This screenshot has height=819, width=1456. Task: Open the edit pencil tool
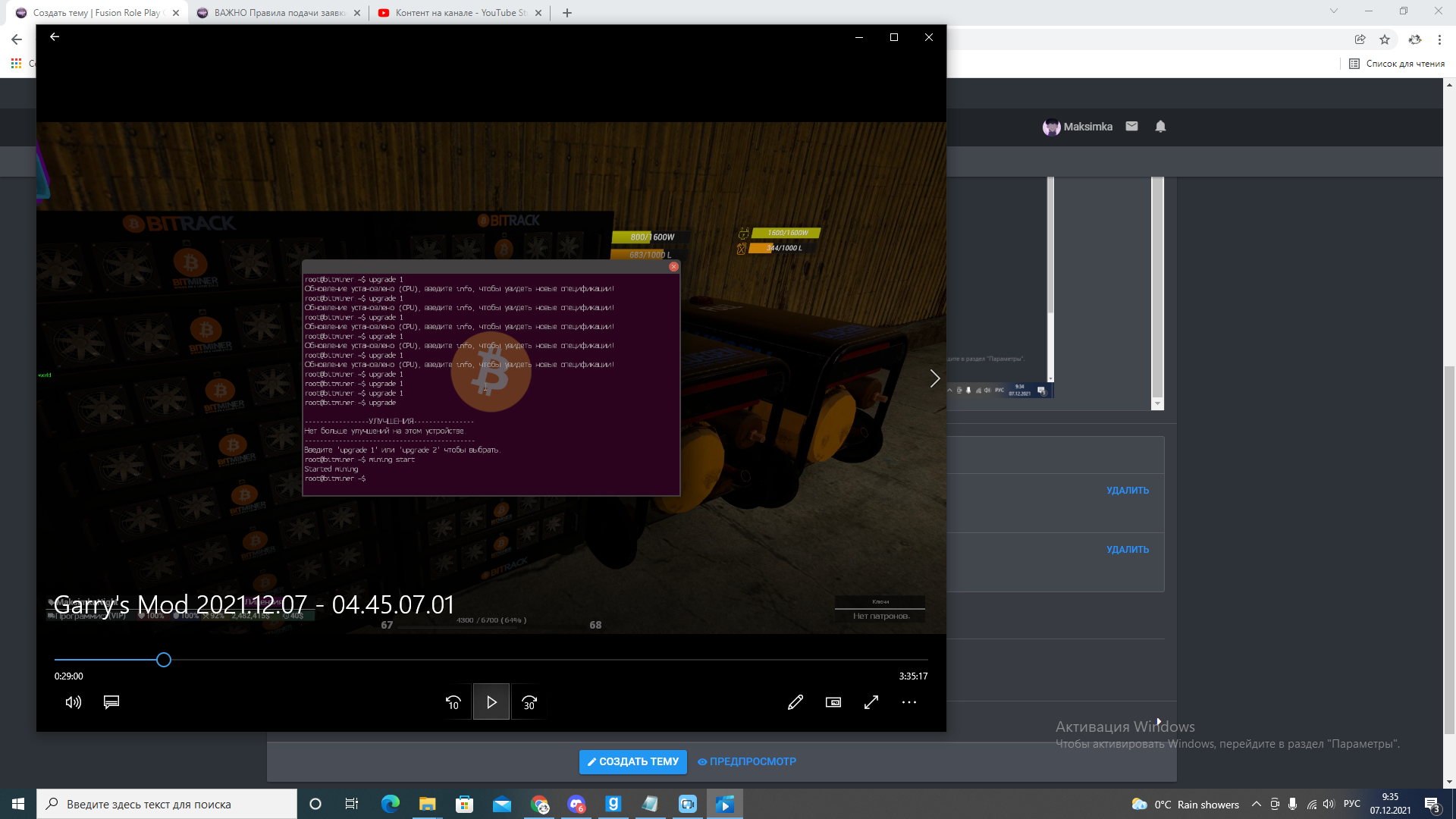click(x=795, y=702)
